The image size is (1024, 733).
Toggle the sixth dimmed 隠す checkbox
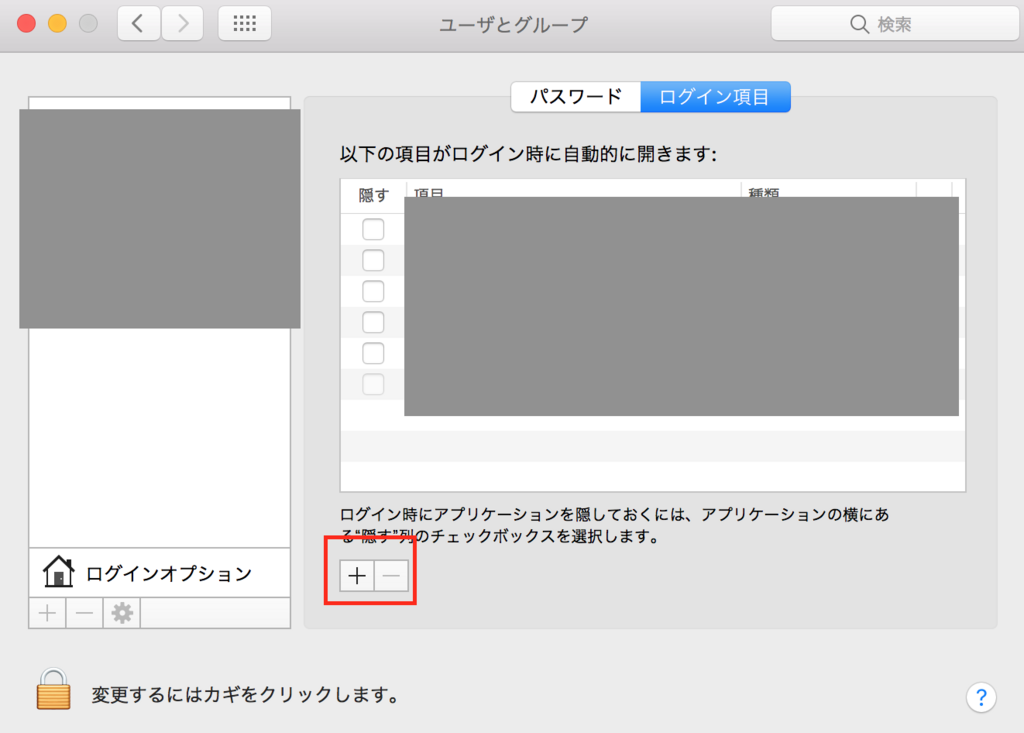(373, 385)
